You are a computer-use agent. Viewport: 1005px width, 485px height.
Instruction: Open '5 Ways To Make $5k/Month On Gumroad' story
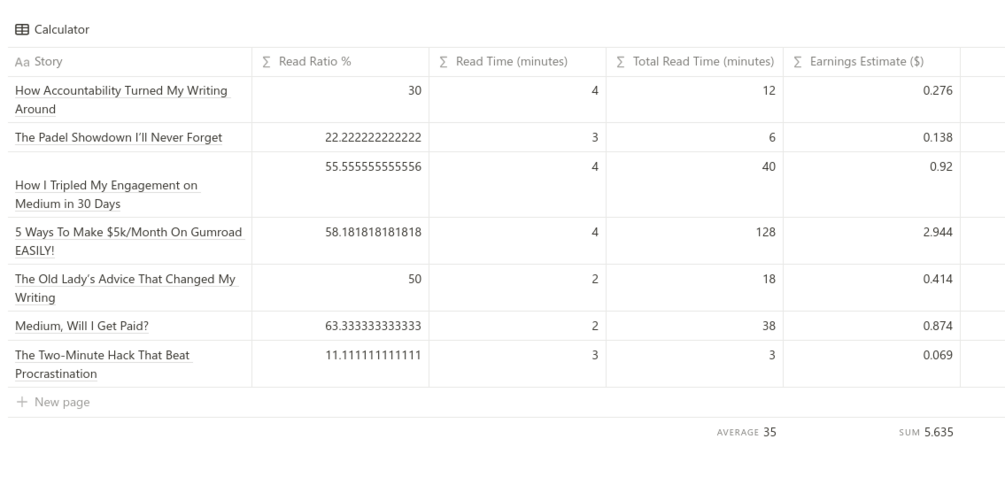tap(128, 232)
